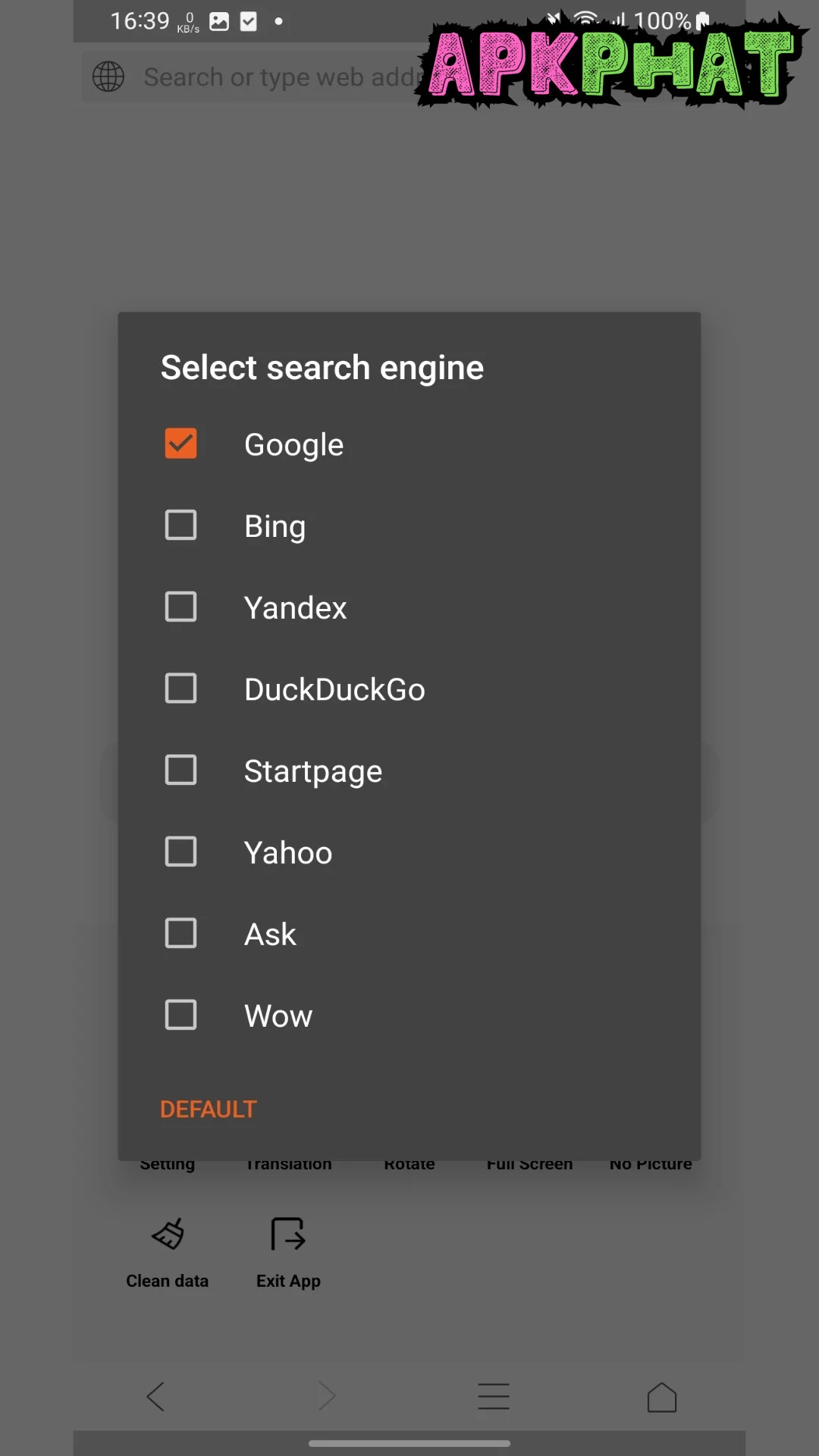The height and width of the screenshot is (1456, 819).
Task: Go to the home page icon
Action: click(x=661, y=1397)
